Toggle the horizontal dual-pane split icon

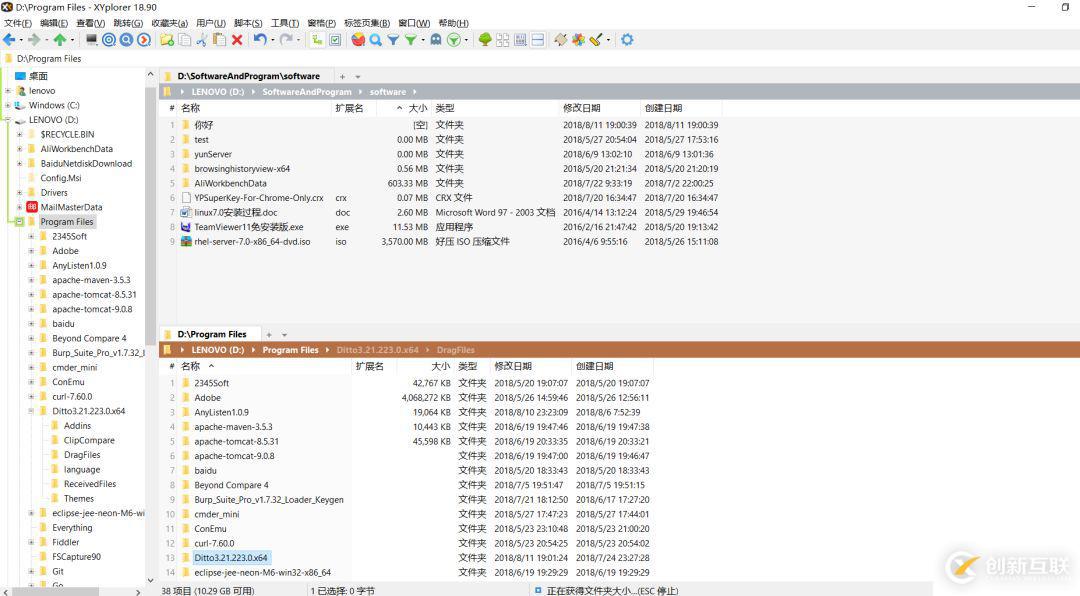(536, 40)
